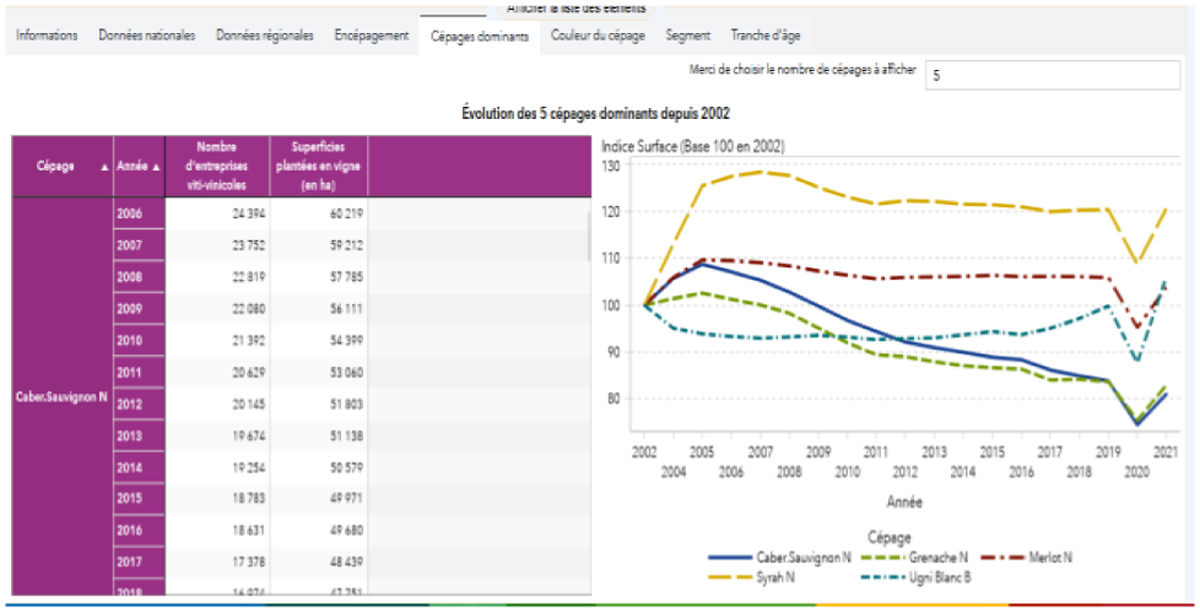Viewport: 1200px width, 612px height.
Task: Select the 2013 year cell in the table
Action: pos(139,437)
